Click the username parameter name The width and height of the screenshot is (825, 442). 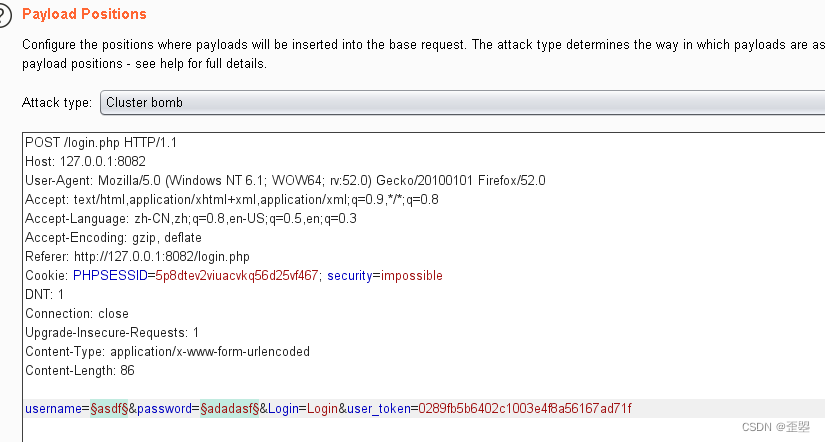click(x=53, y=408)
